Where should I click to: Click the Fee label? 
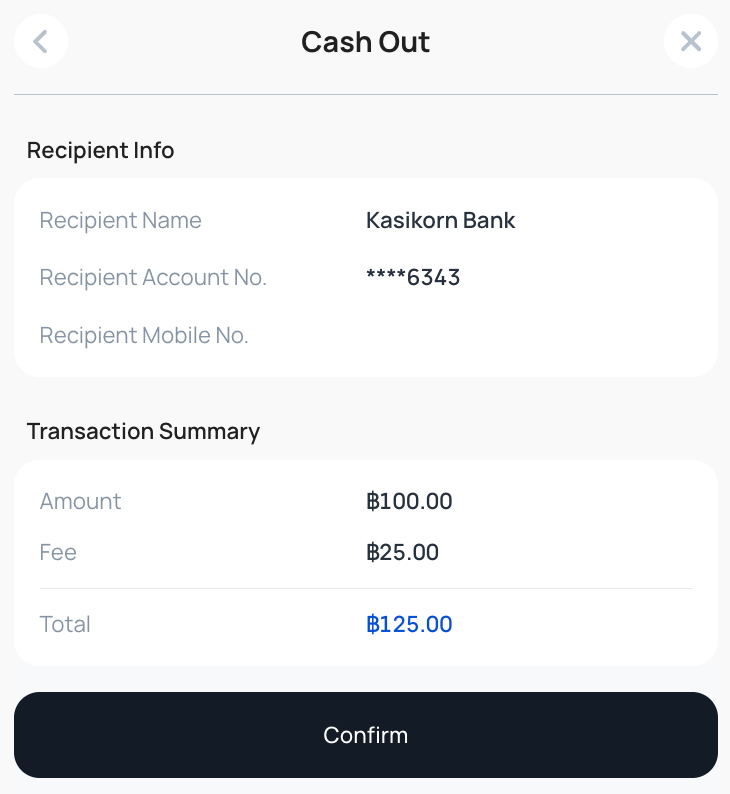[58, 552]
